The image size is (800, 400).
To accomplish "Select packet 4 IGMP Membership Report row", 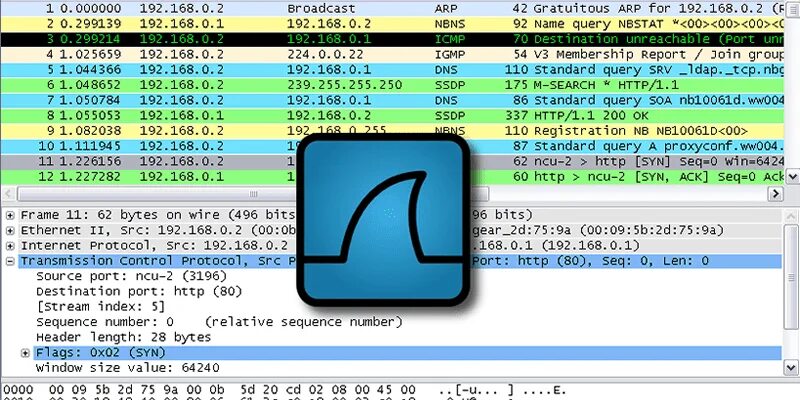I will click(392, 55).
